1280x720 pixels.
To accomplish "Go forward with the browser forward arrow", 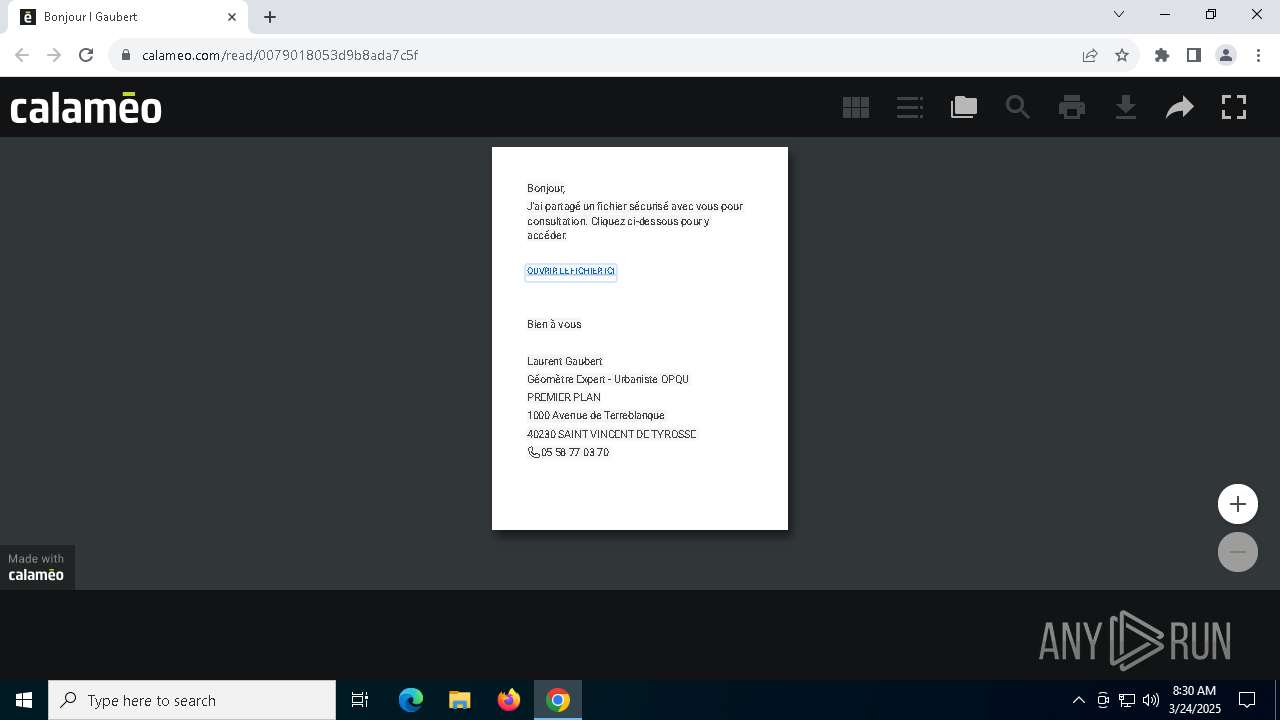I will [54, 55].
